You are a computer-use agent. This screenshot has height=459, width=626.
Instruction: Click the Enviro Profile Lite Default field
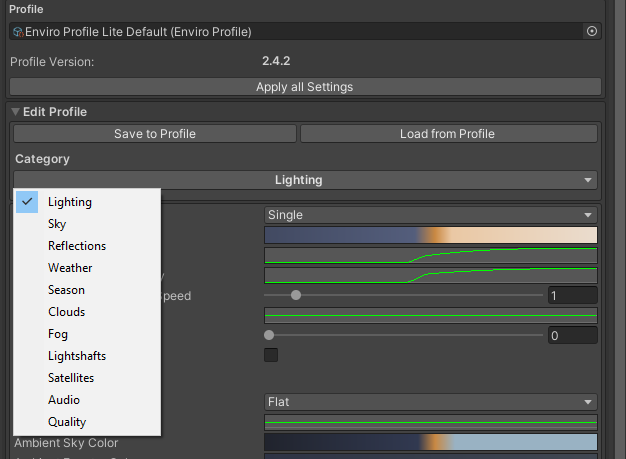click(x=305, y=31)
